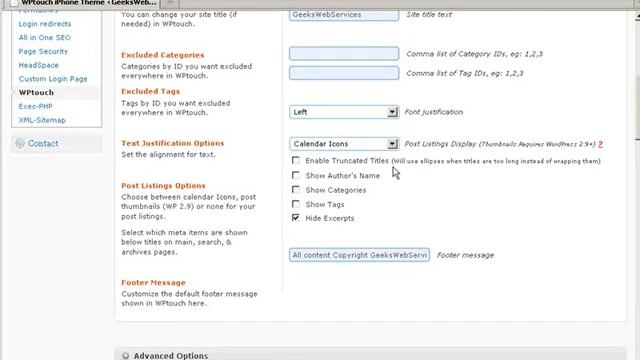The image size is (640, 360).
Task: Click the Excluded Categories heading
Action: click(x=162, y=55)
